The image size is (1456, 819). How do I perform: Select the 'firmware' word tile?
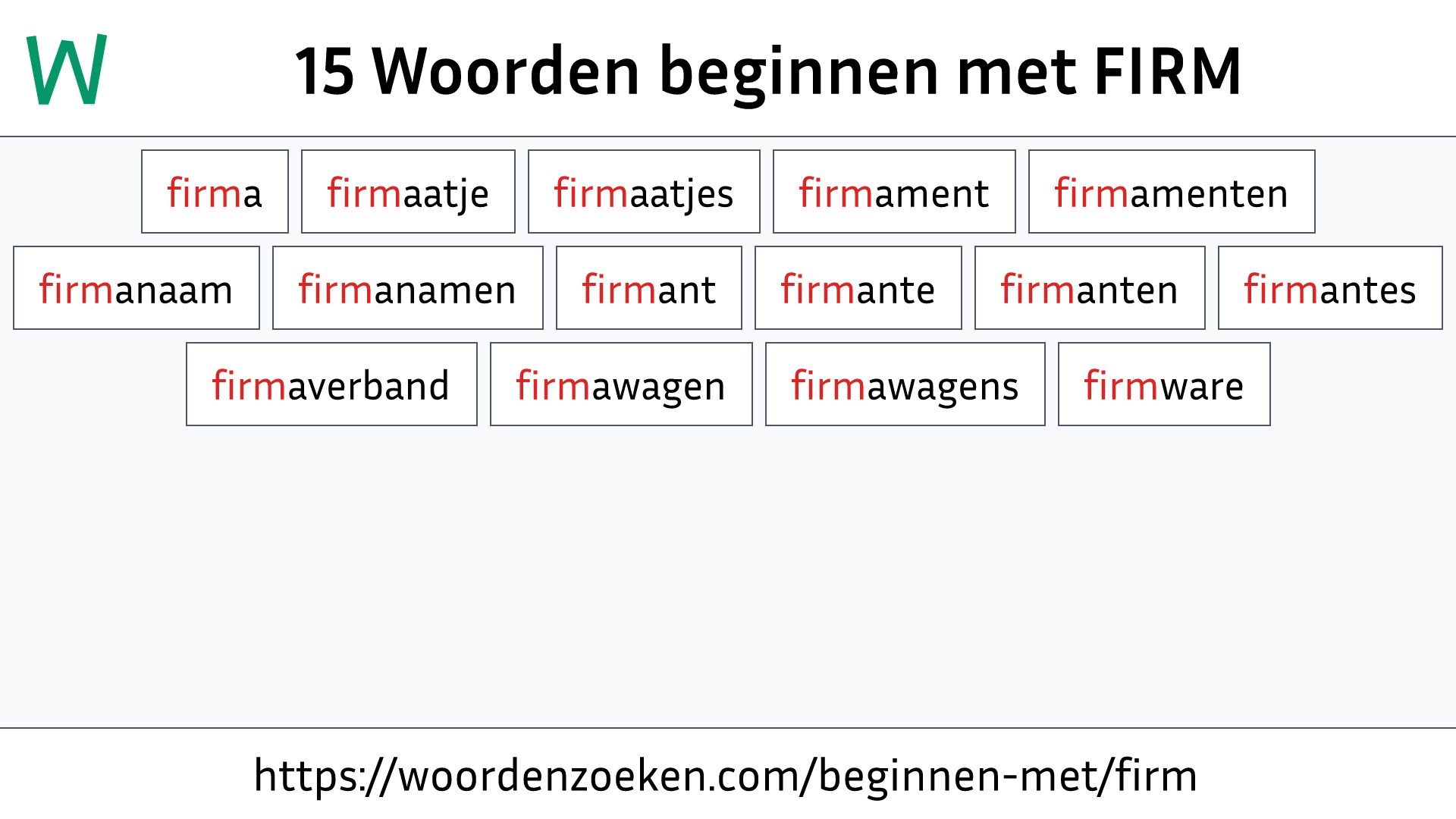point(1163,385)
